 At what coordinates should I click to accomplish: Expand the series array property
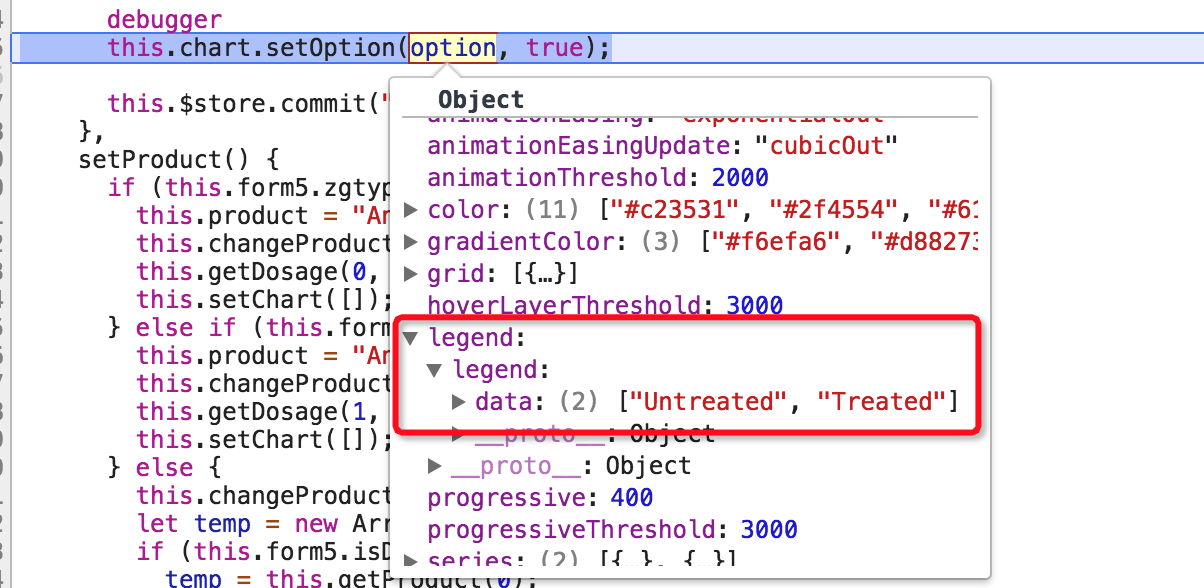tap(411, 558)
